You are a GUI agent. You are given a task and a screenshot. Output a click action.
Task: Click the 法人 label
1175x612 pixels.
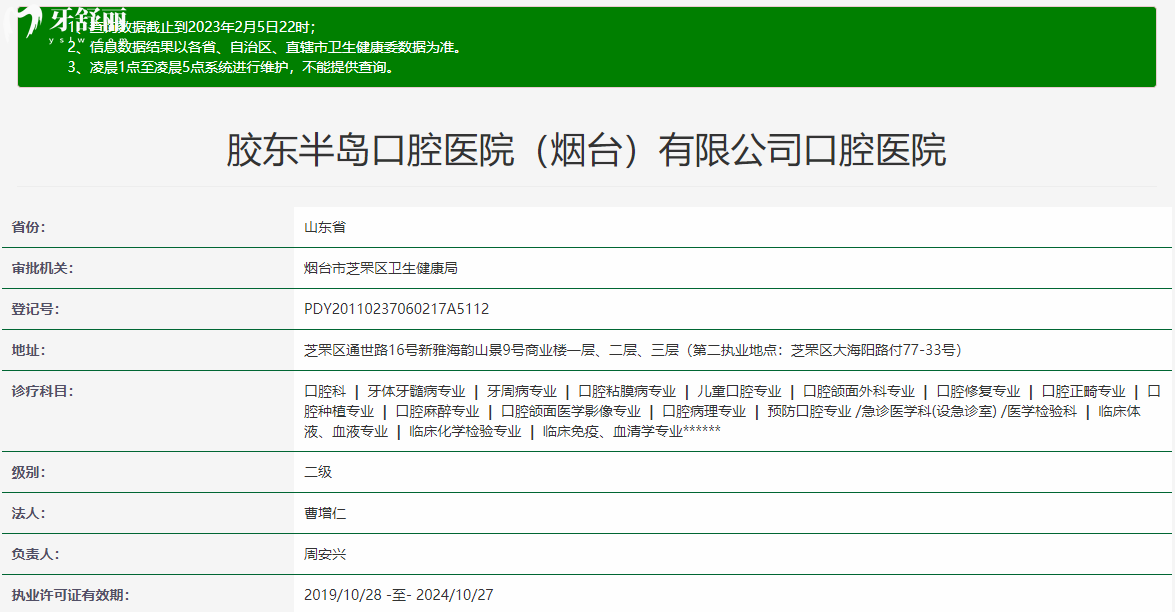28,513
